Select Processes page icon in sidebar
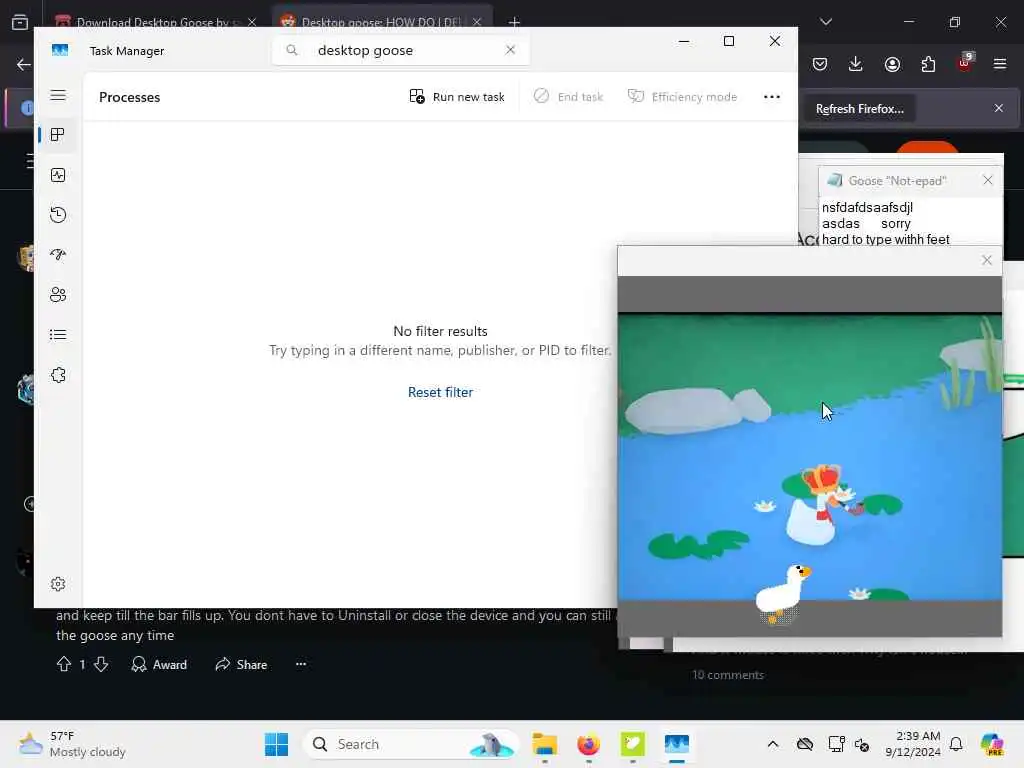The height and width of the screenshot is (768, 1024). [x=58, y=135]
